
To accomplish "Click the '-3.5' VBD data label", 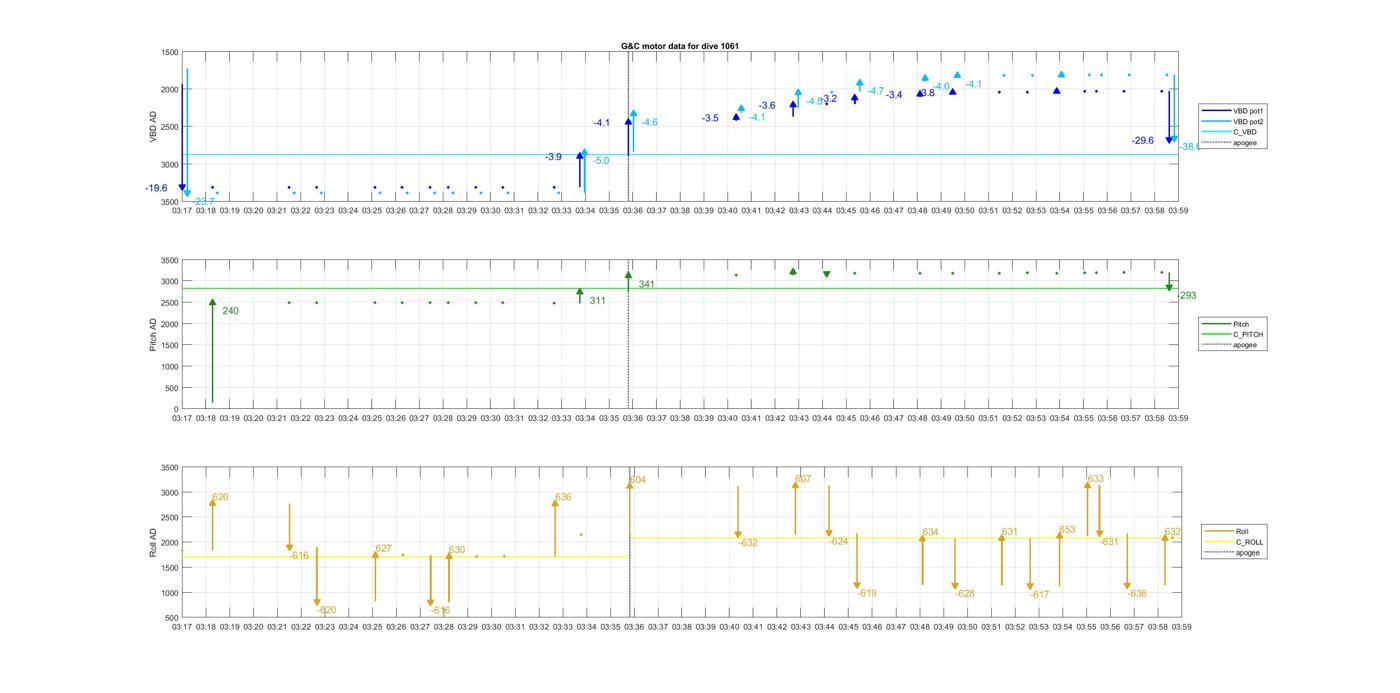I will [710, 118].
